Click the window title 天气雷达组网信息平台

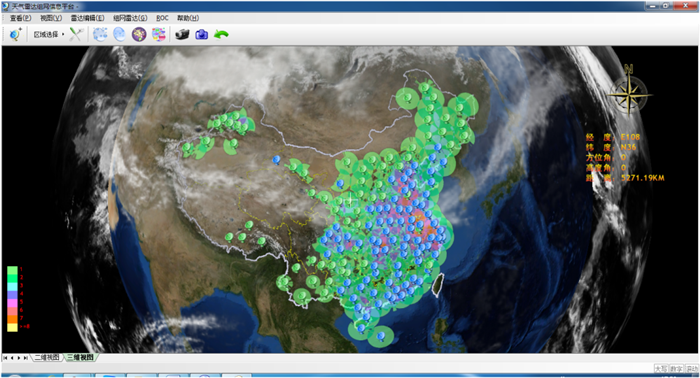pyautogui.click(x=43, y=6)
